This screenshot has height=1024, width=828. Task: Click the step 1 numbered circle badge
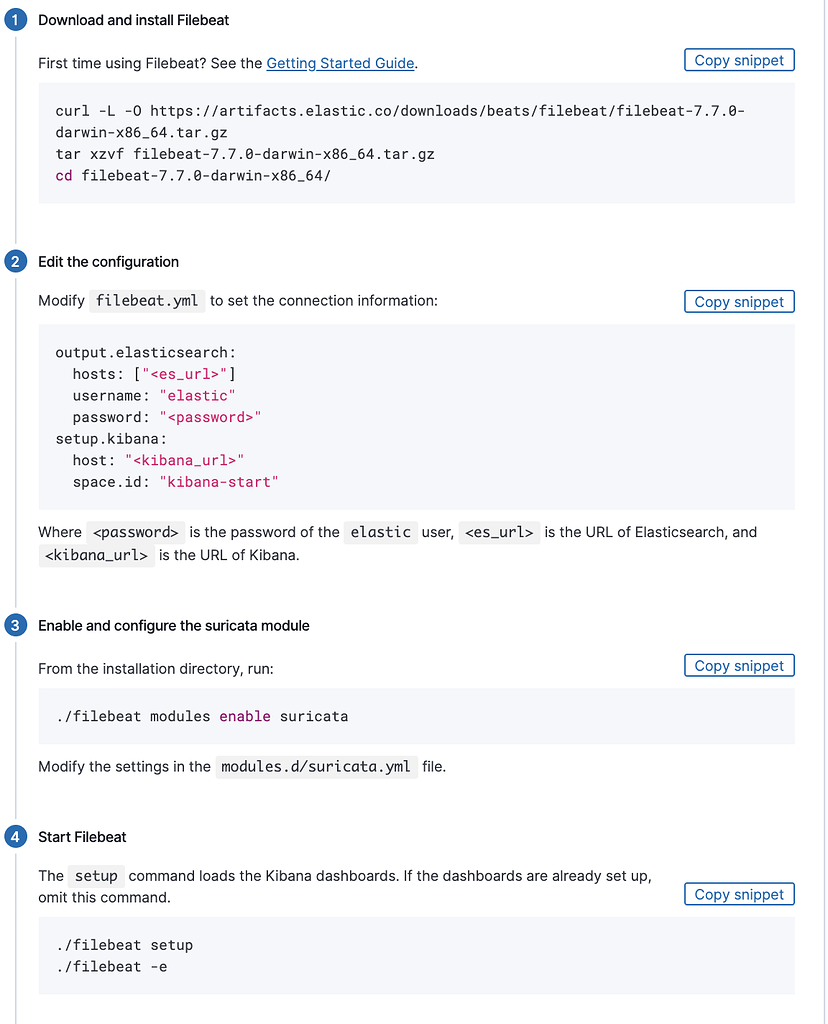tap(15, 19)
